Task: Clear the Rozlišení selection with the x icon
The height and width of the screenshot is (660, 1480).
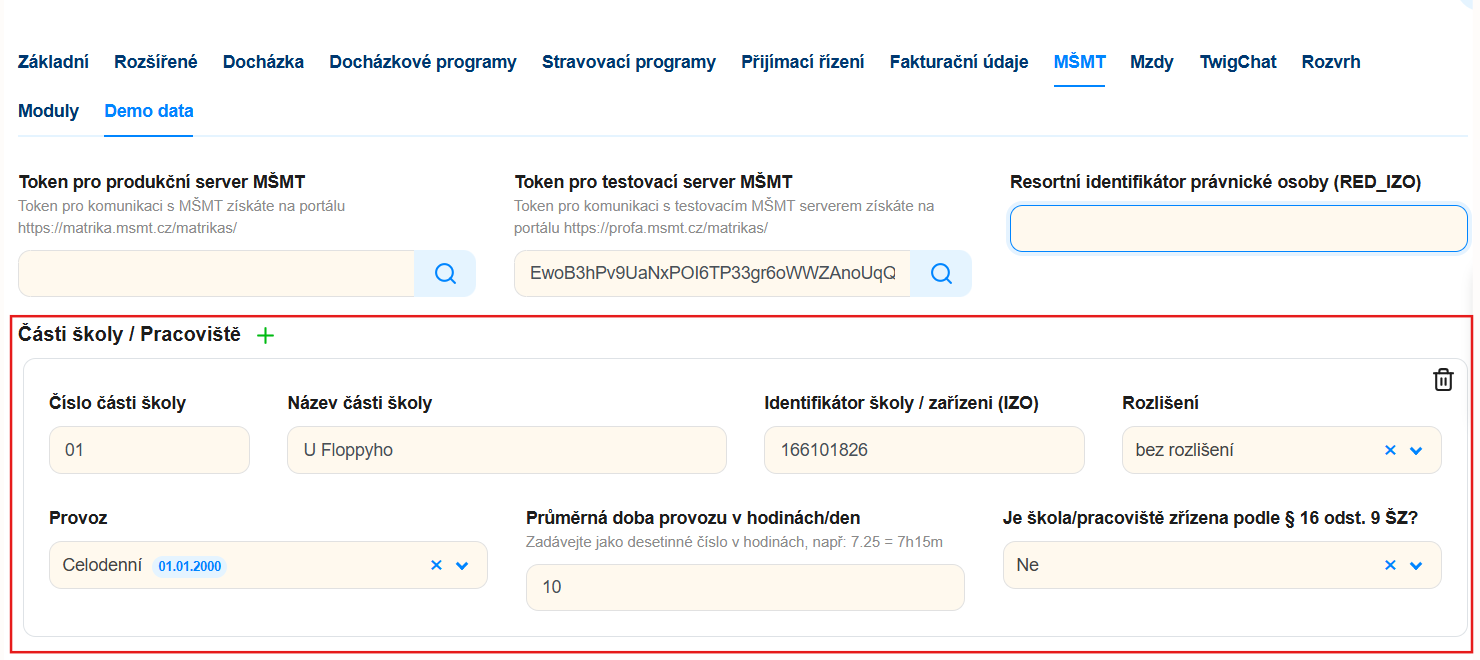Action: [1389, 450]
